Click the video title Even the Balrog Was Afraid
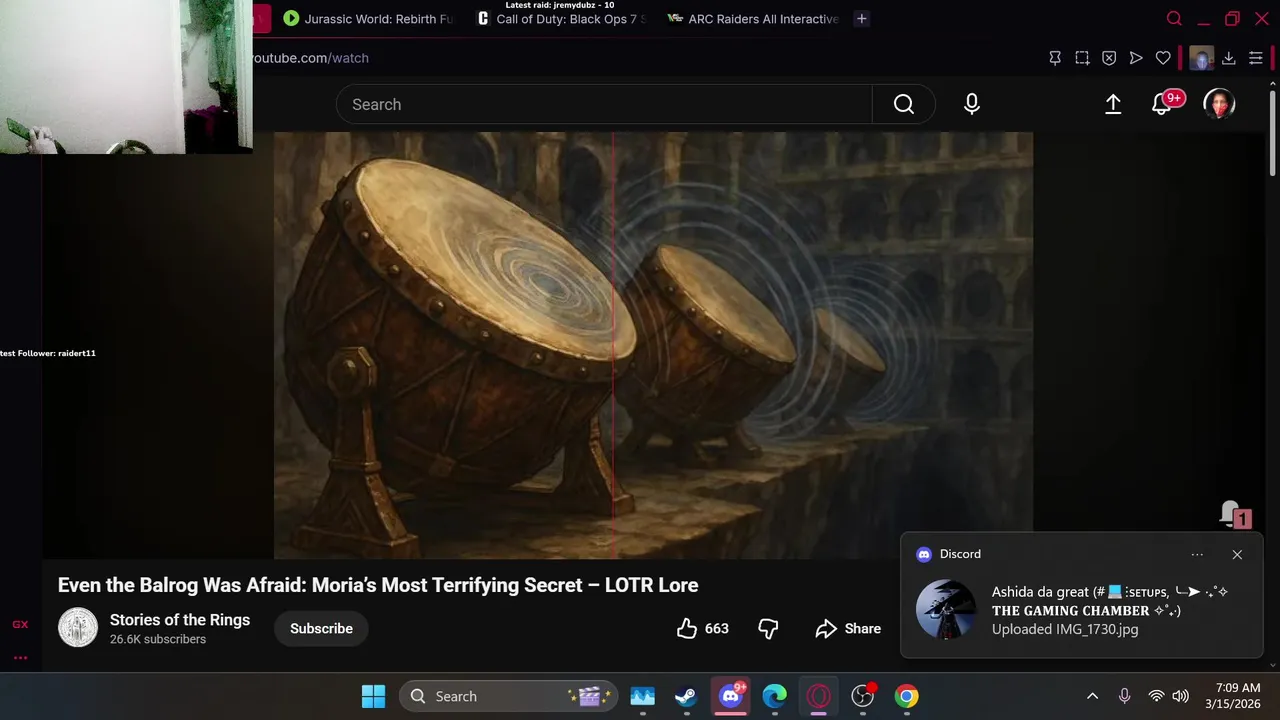Image resolution: width=1280 pixels, height=720 pixels. [x=378, y=585]
